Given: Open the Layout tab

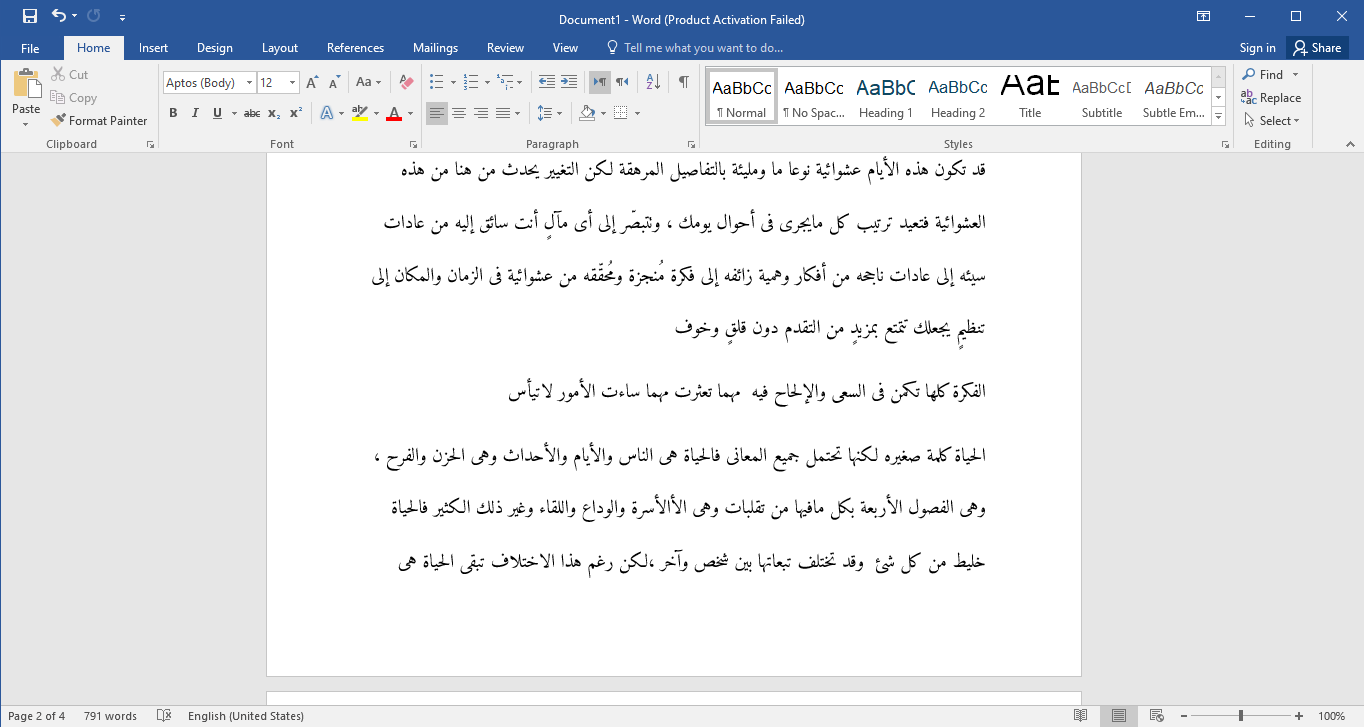Looking at the screenshot, I should 280,48.
